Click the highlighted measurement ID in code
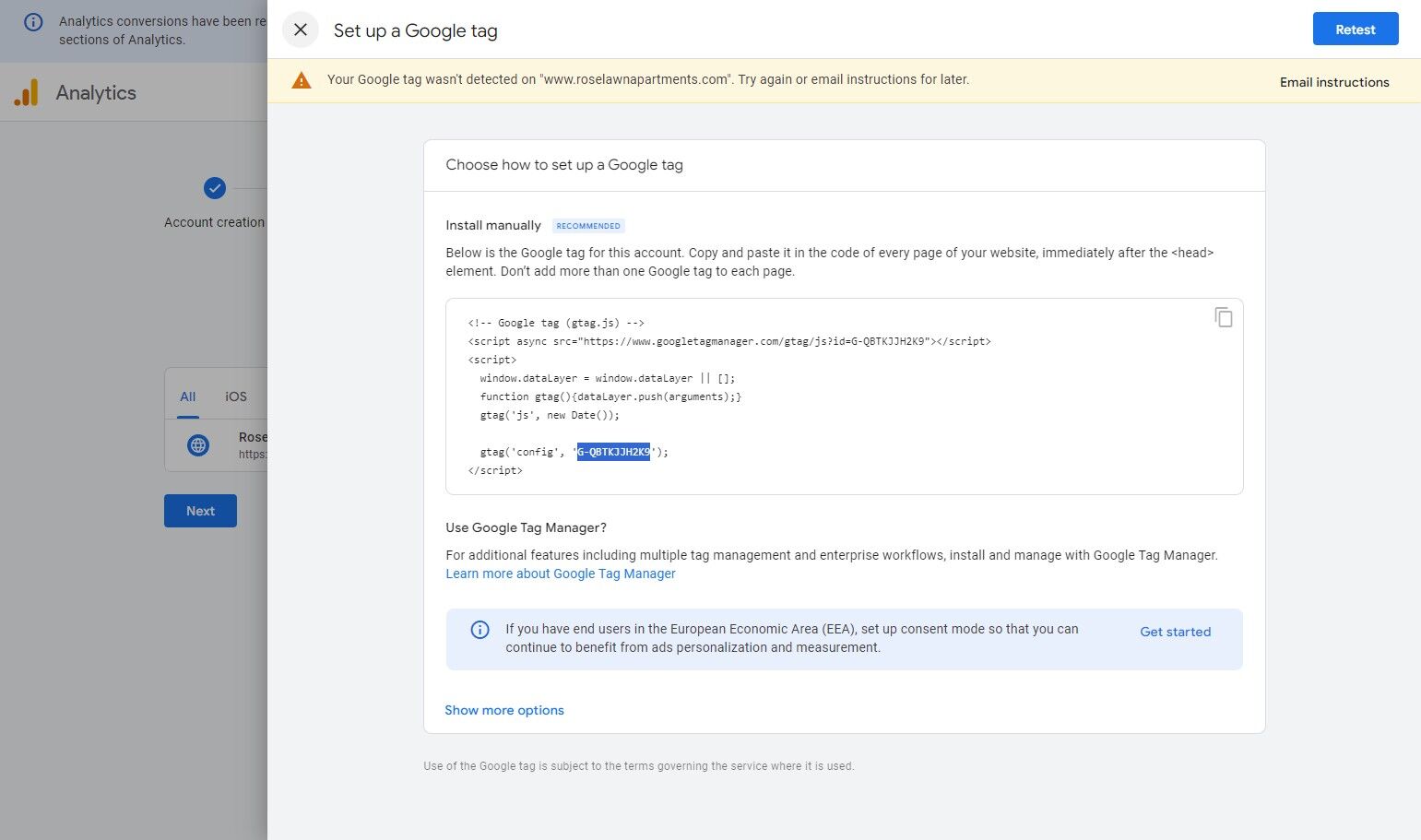The width and height of the screenshot is (1421, 840). pos(613,452)
